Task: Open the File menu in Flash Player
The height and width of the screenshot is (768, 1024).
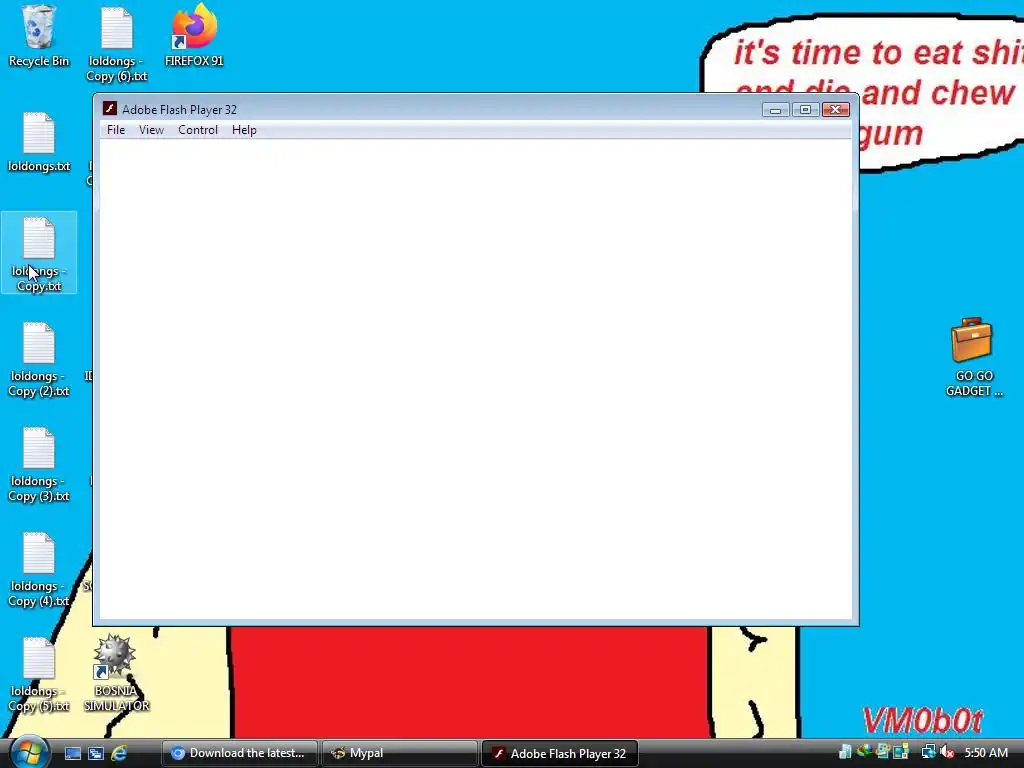Action: coord(116,130)
